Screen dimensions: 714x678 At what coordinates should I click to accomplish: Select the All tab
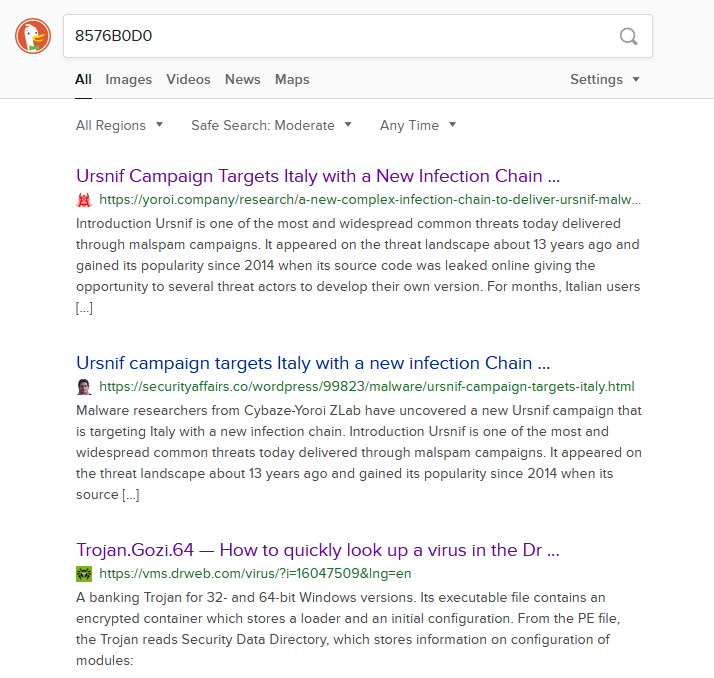coord(83,79)
